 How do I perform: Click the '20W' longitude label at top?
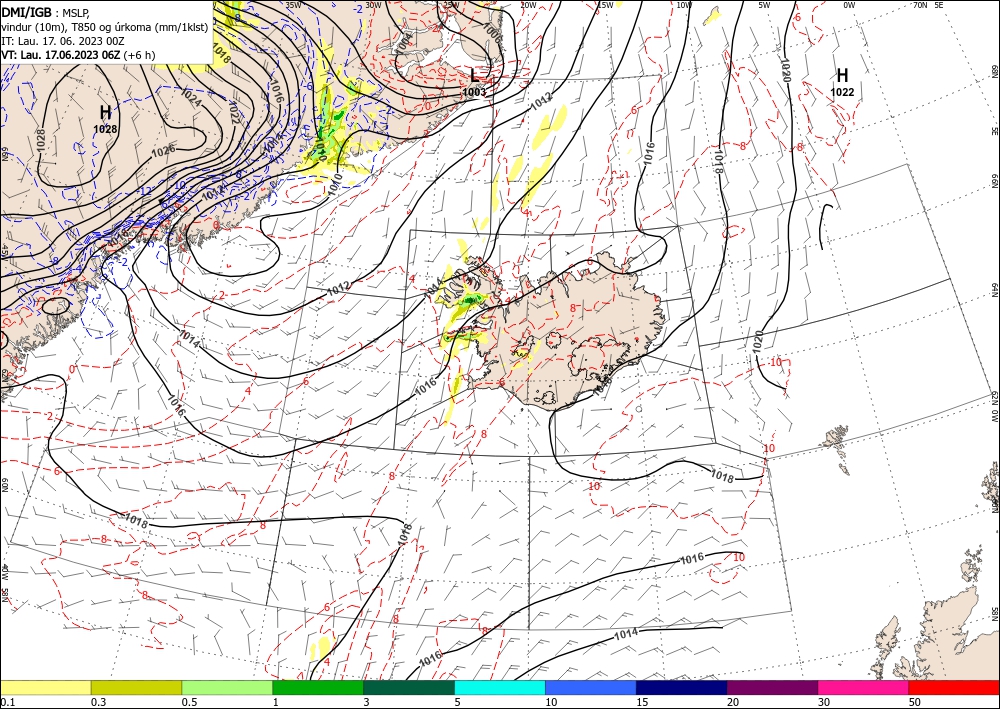click(527, 5)
